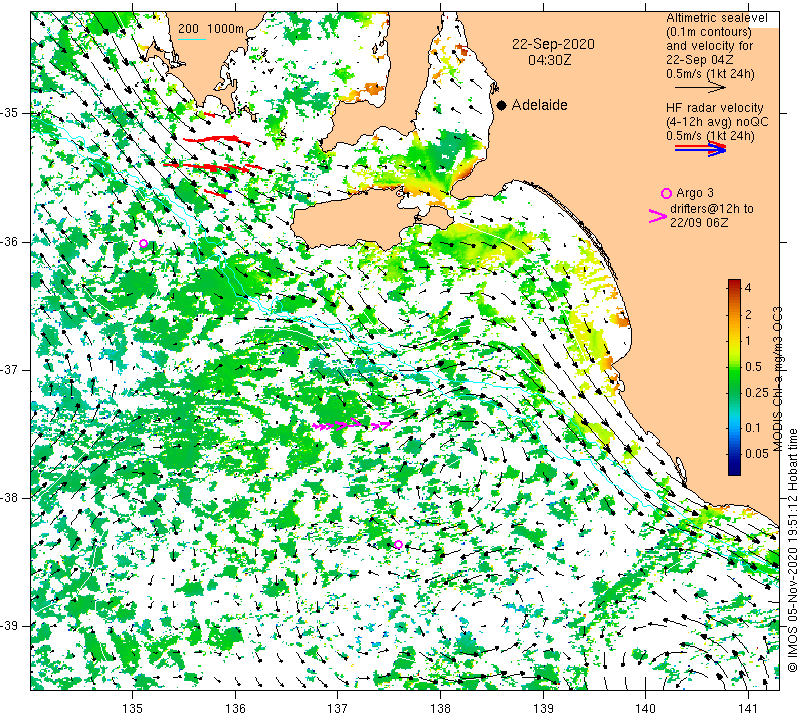Screen dimensions: 800x720
Task: Click the longitude axis label 141
Action: [748, 709]
